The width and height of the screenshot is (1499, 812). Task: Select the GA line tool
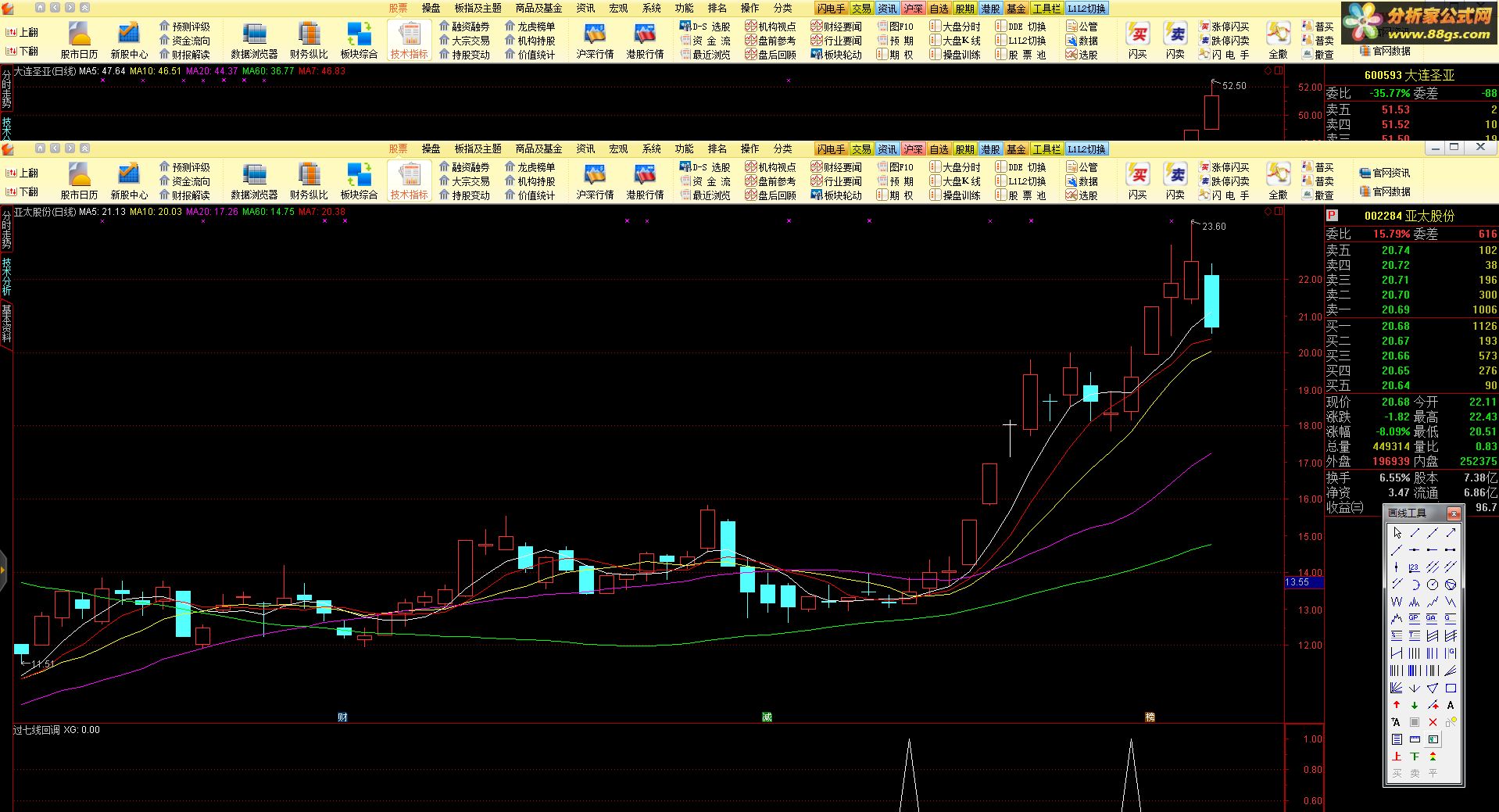point(1433,618)
